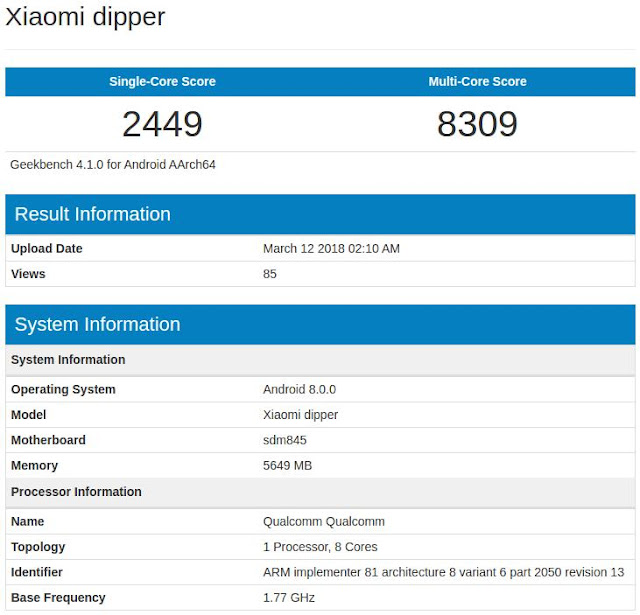Click the Views label

[28, 274]
